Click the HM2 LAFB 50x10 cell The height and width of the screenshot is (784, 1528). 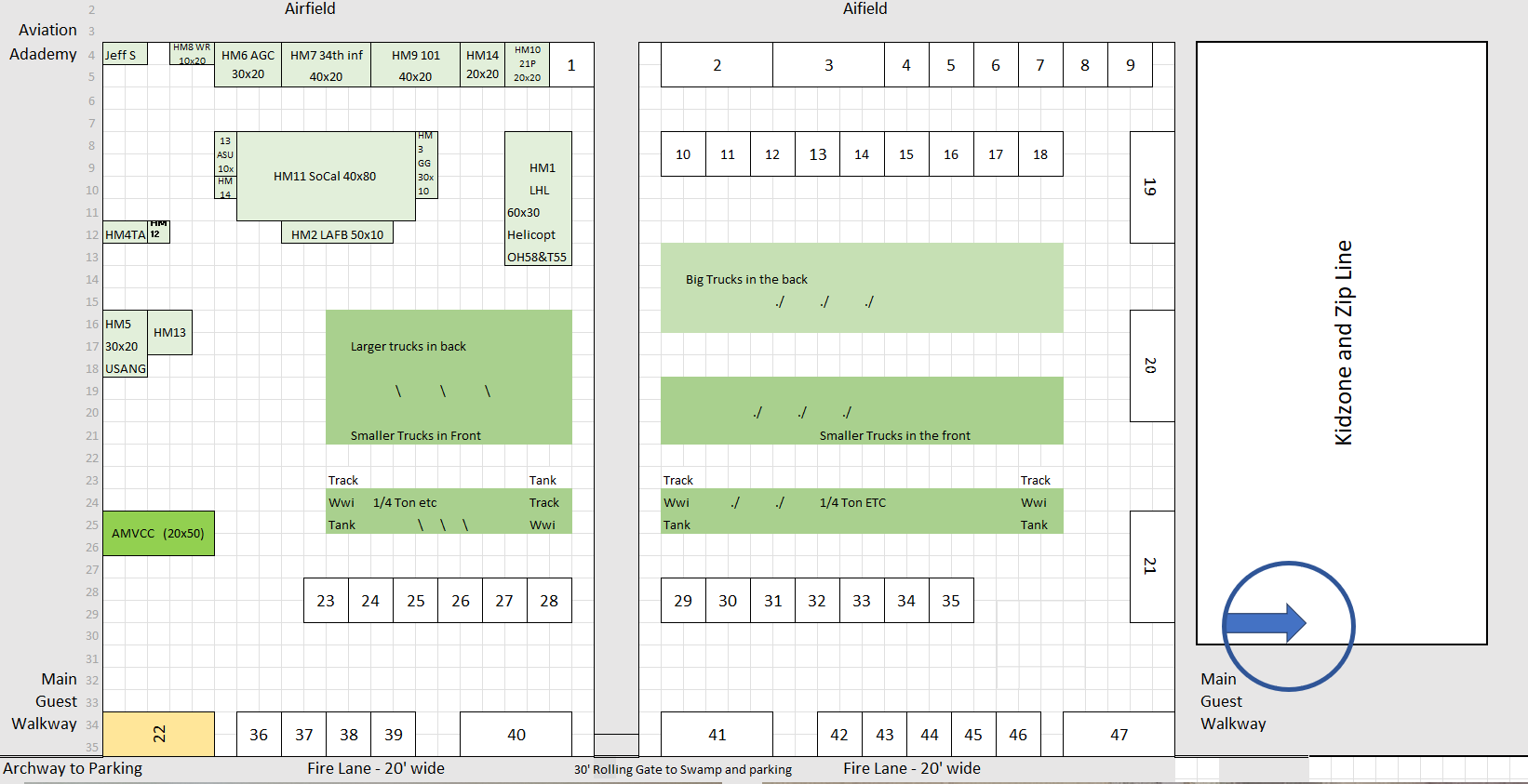pyautogui.click(x=337, y=234)
